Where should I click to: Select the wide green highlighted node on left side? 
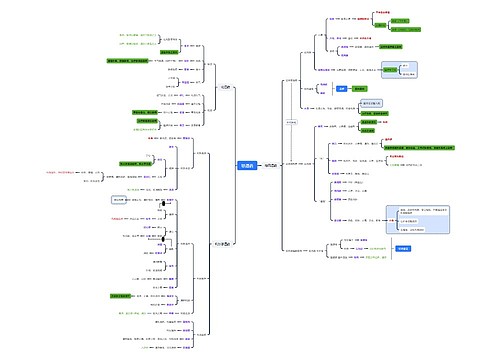127,61
